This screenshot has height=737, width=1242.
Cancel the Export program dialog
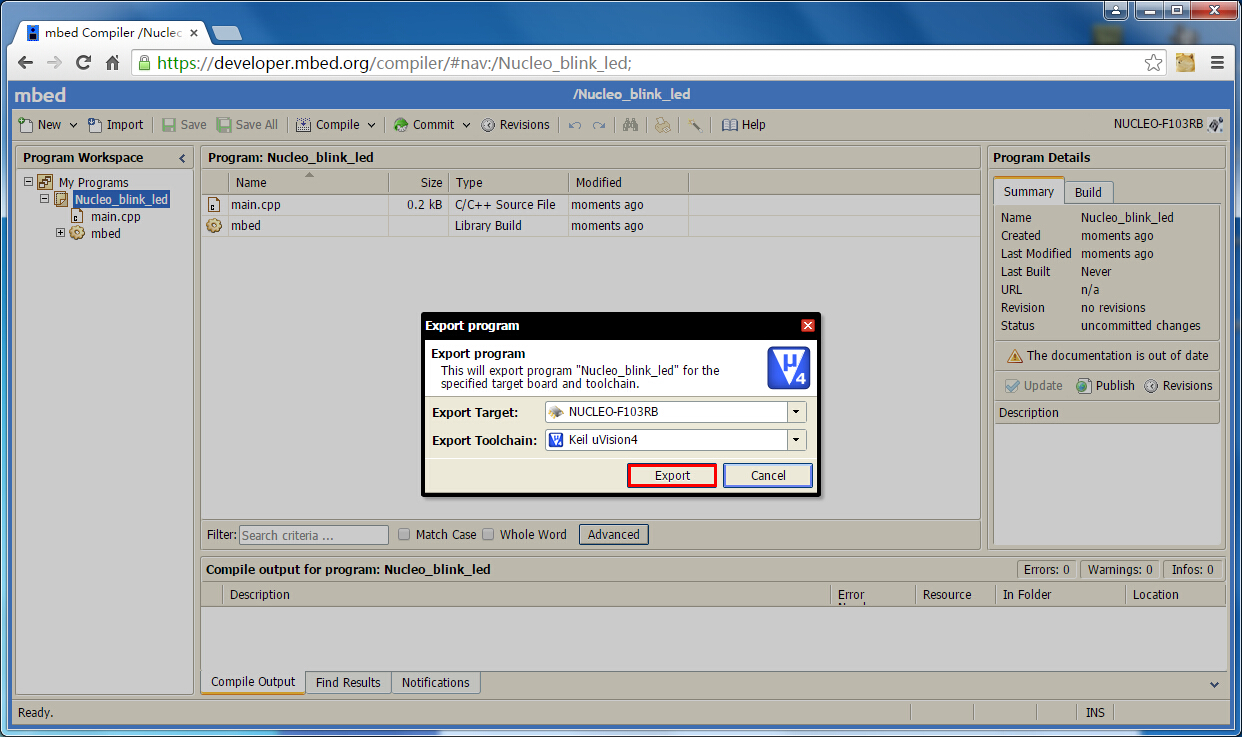point(767,476)
